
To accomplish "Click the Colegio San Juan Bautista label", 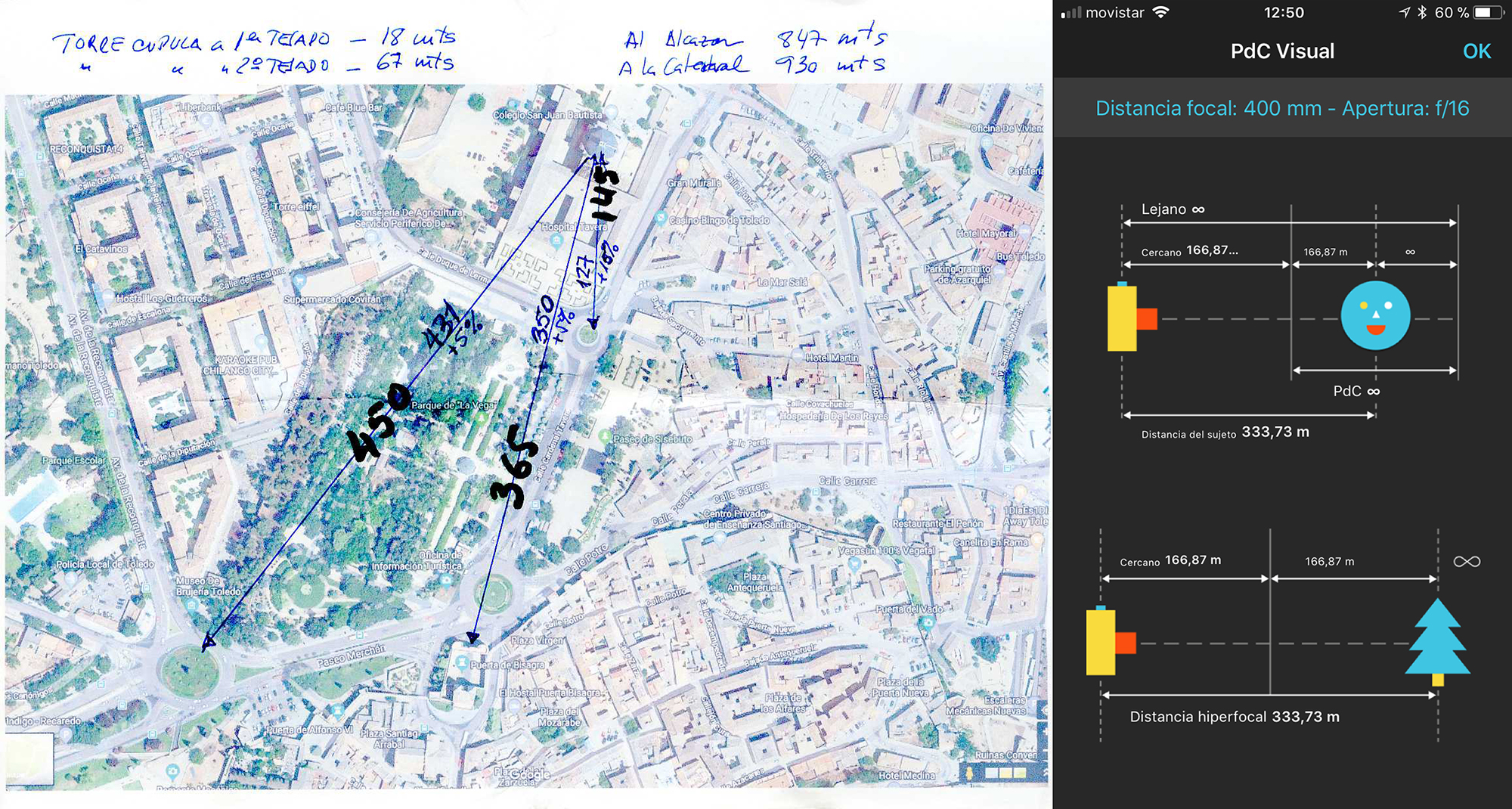I will (x=548, y=115).
